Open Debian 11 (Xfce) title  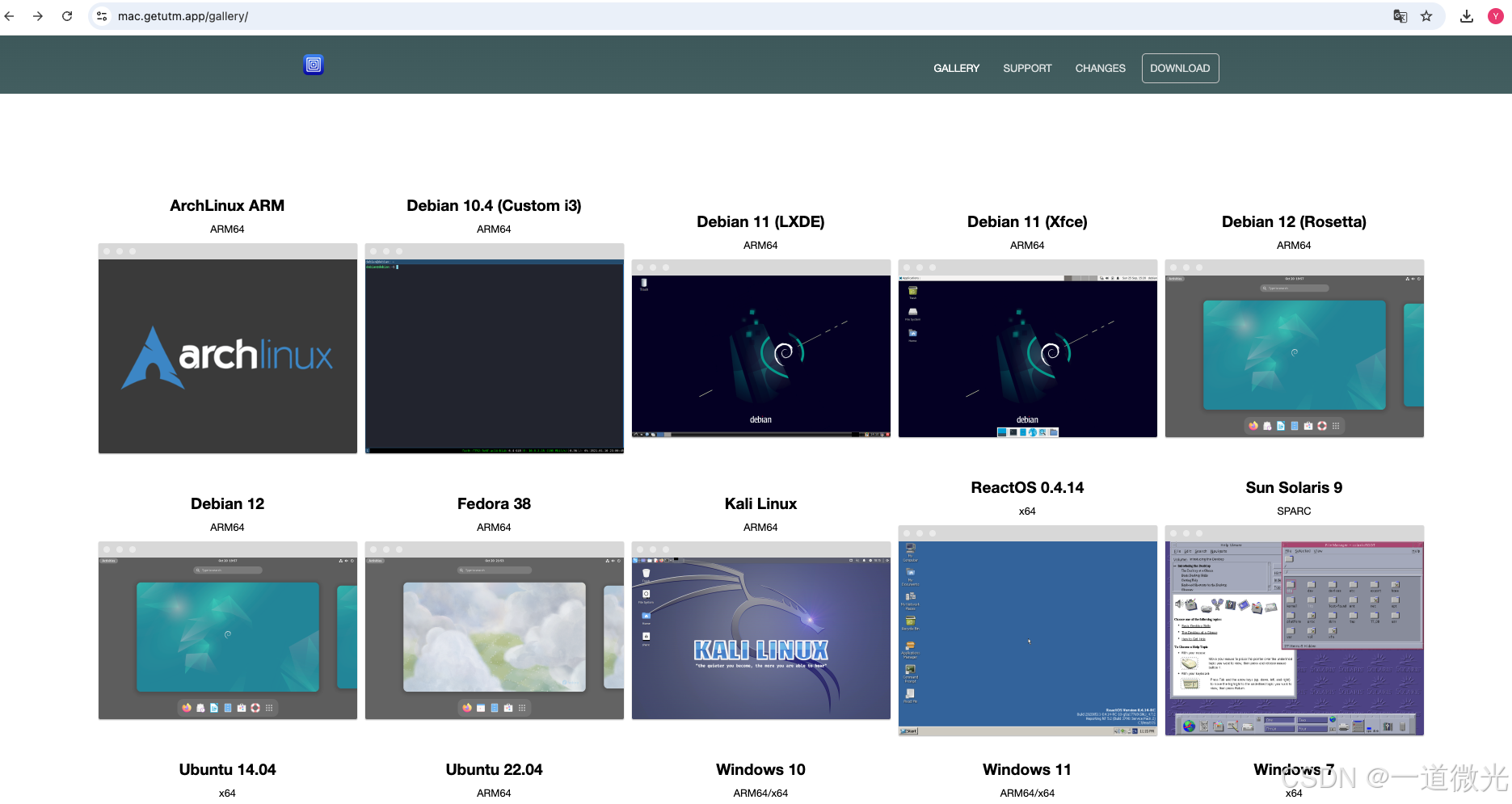coord(1027,222)
